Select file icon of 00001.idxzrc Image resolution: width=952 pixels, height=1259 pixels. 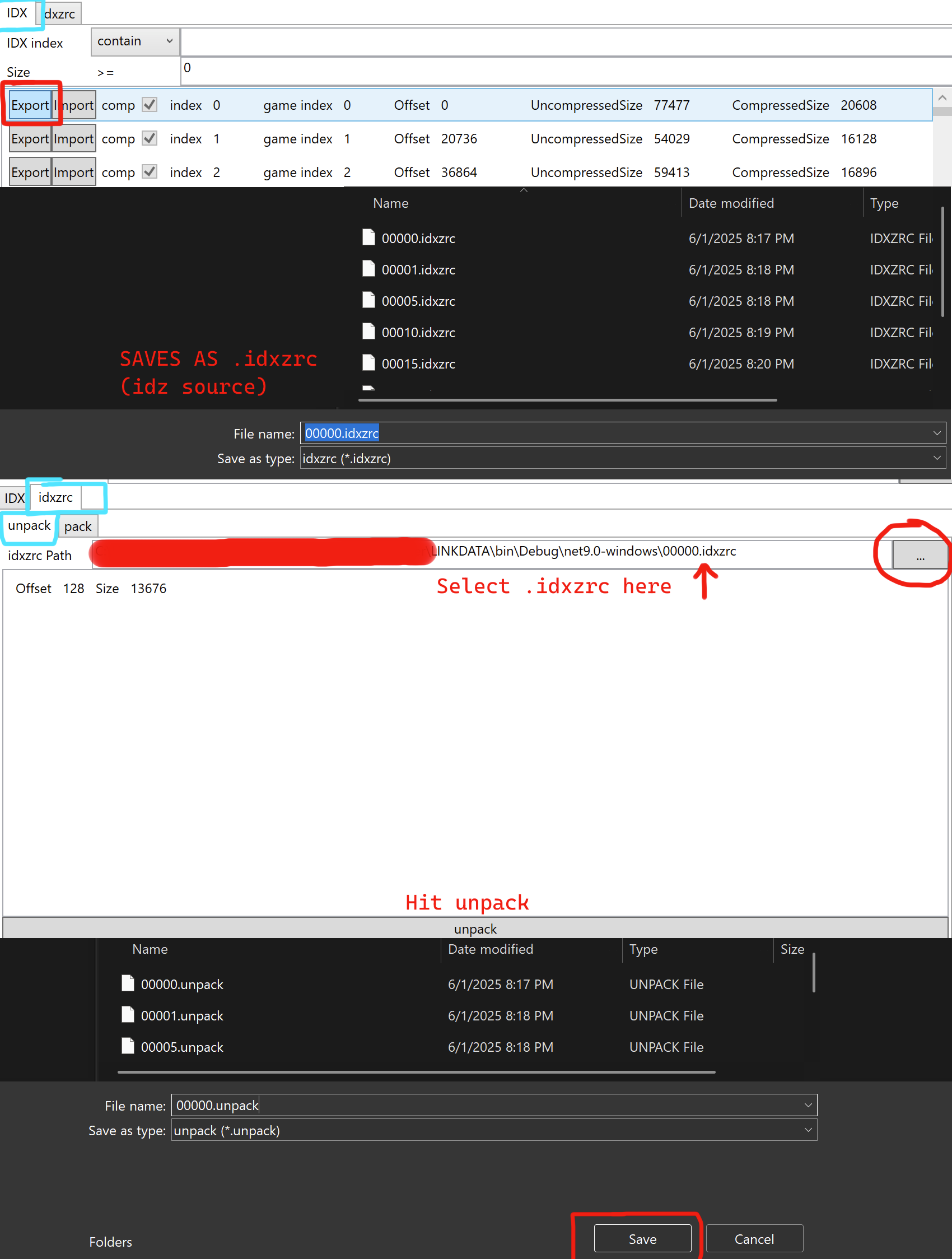368,269
